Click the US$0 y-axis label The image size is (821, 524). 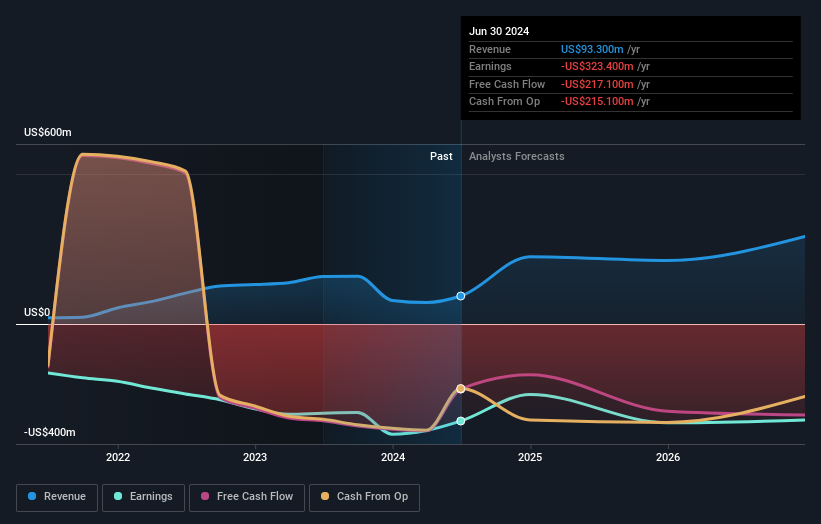point(37,313)
